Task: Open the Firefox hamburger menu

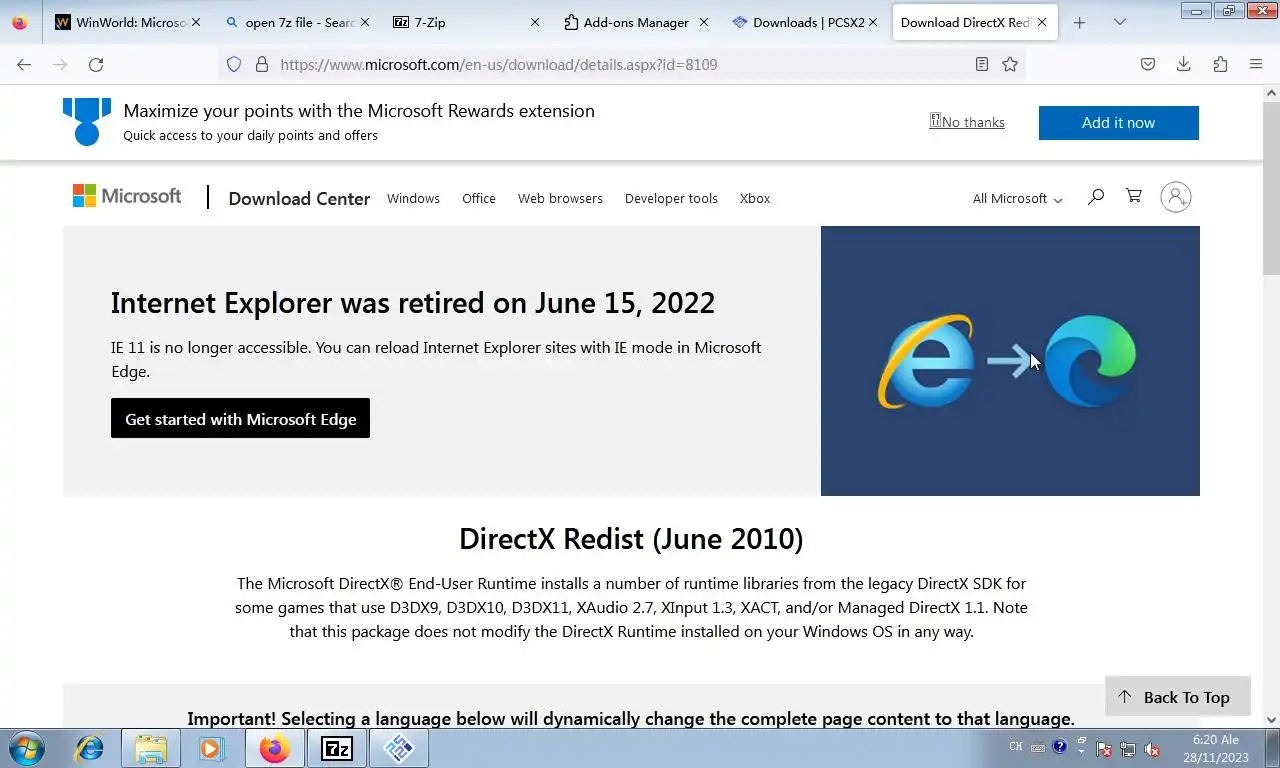Action: [x=1256, y=64]
